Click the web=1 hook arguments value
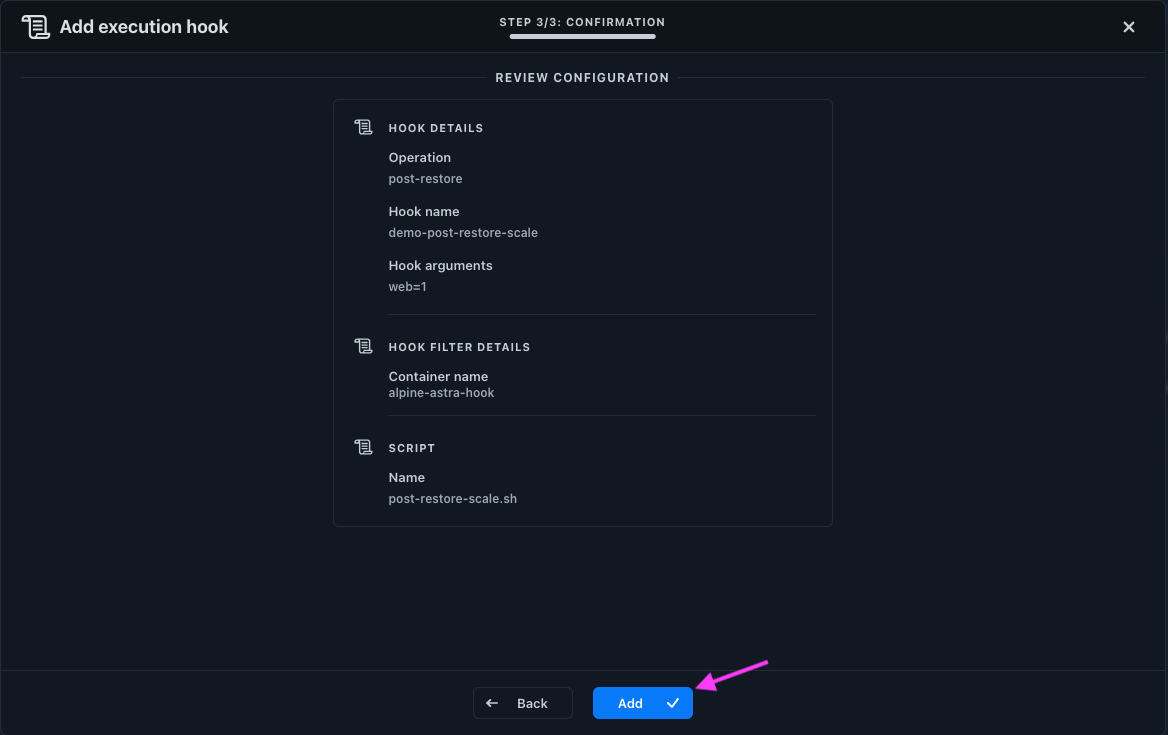Viewport: 1168px width, 735px height. (408, 287)
